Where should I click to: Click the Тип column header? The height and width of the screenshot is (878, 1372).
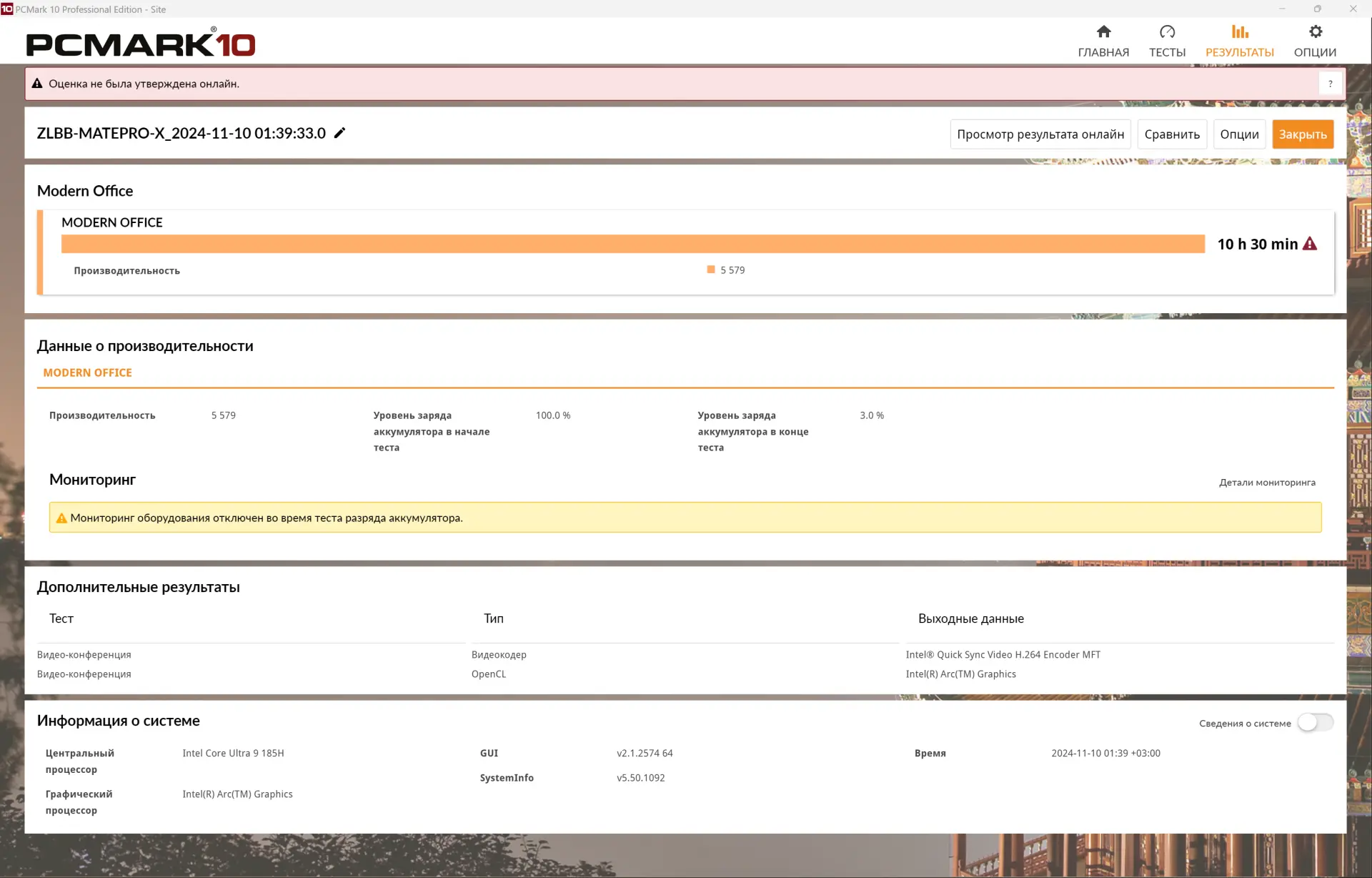(494, 618)
